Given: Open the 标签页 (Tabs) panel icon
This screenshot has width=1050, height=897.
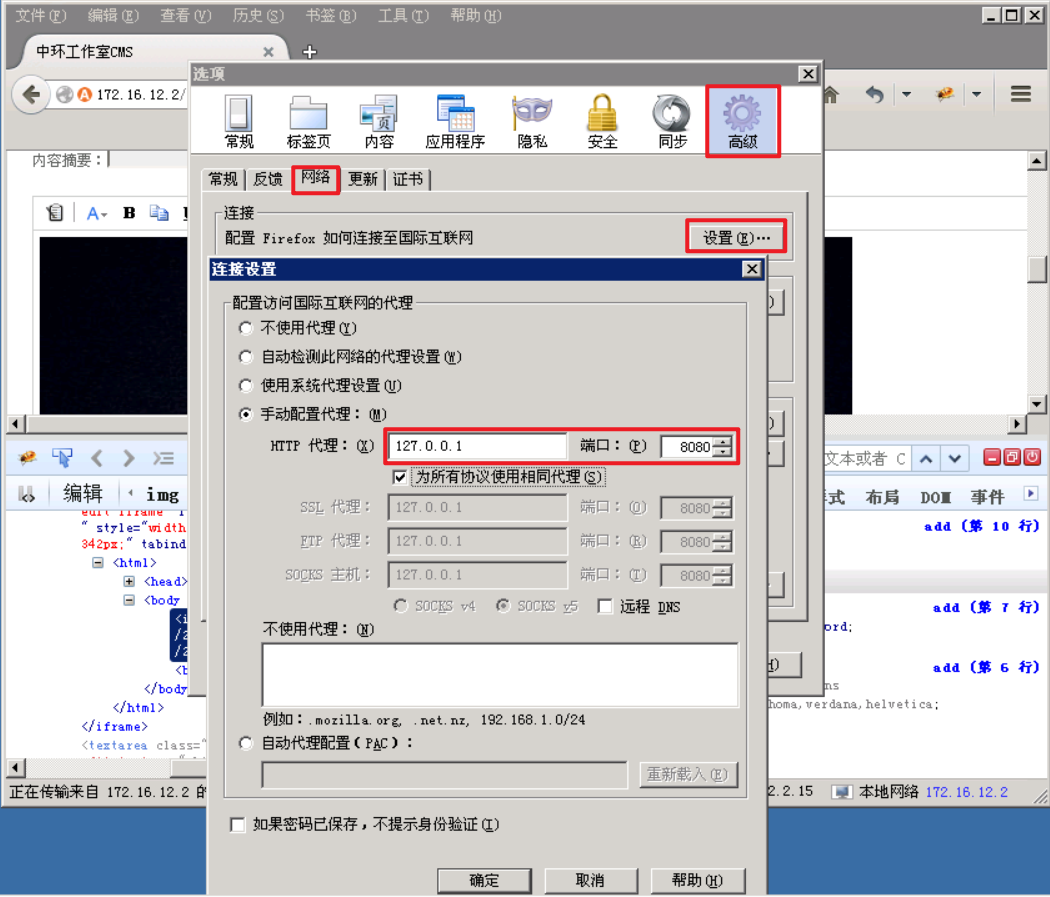Looking at the screenshot, I should point(308,113).
